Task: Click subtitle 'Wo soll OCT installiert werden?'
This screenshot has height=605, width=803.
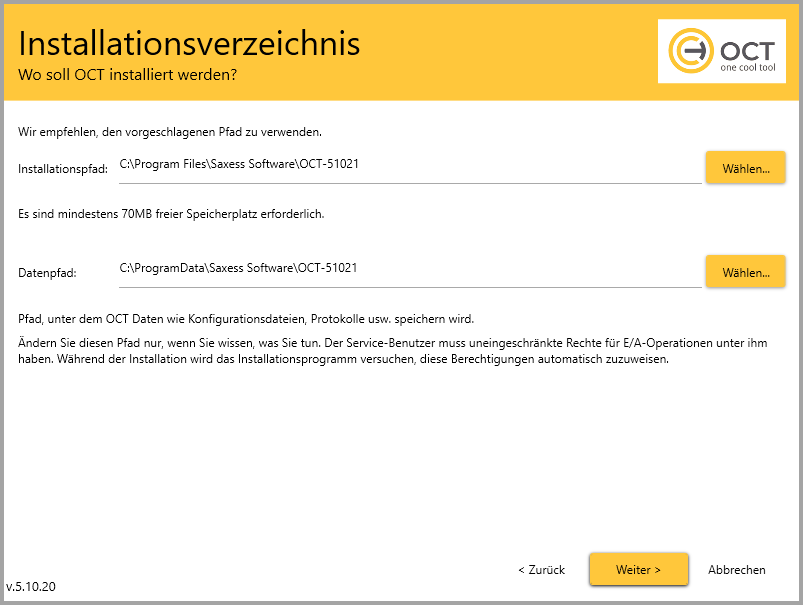Action: [x=127, y=75]
